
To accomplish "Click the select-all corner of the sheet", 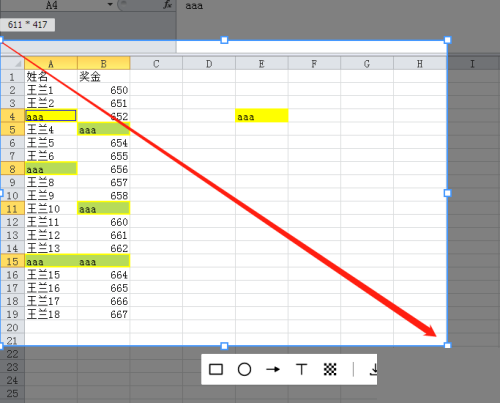I will pos(13,63).
